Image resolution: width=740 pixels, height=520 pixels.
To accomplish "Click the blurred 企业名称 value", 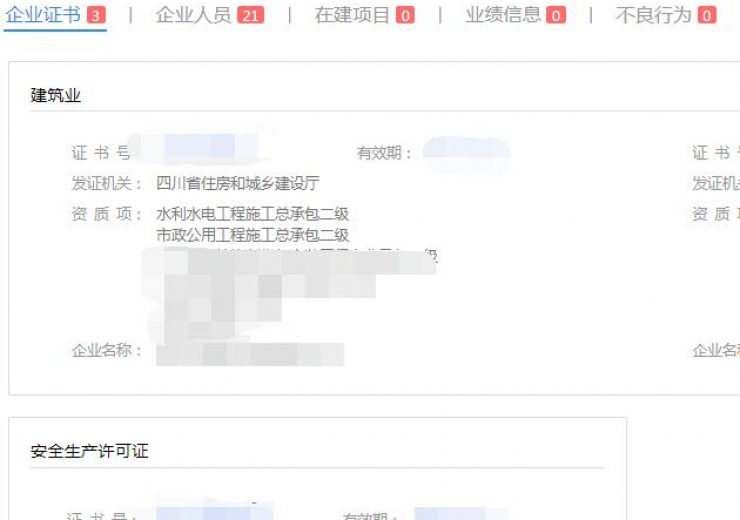I will point(250,354).
